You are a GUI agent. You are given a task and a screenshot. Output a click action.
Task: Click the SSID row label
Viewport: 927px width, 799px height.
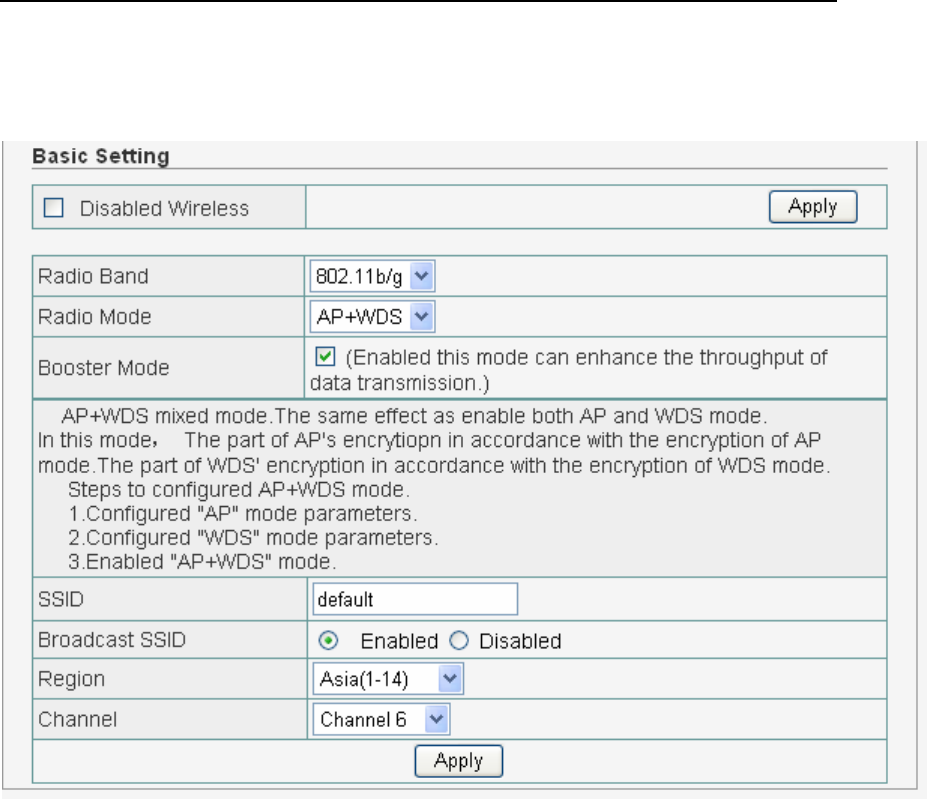[56, 600]
